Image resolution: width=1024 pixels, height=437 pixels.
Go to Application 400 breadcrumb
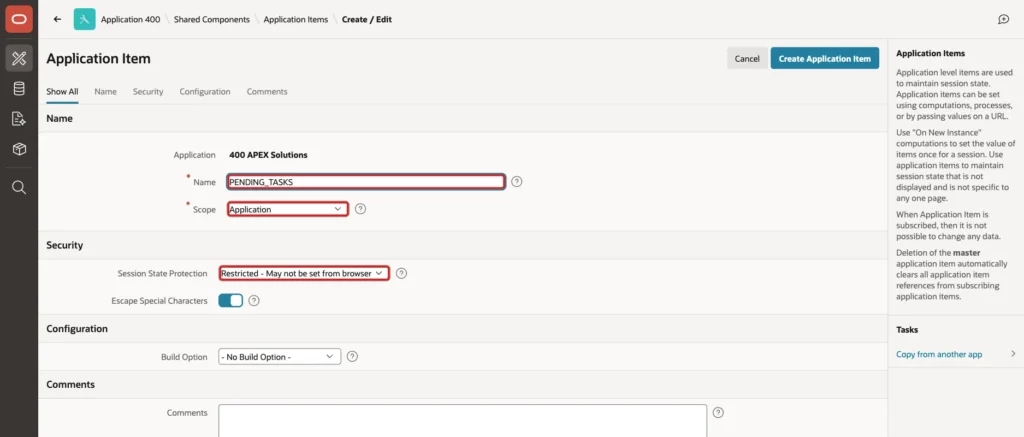pos(130,20)
